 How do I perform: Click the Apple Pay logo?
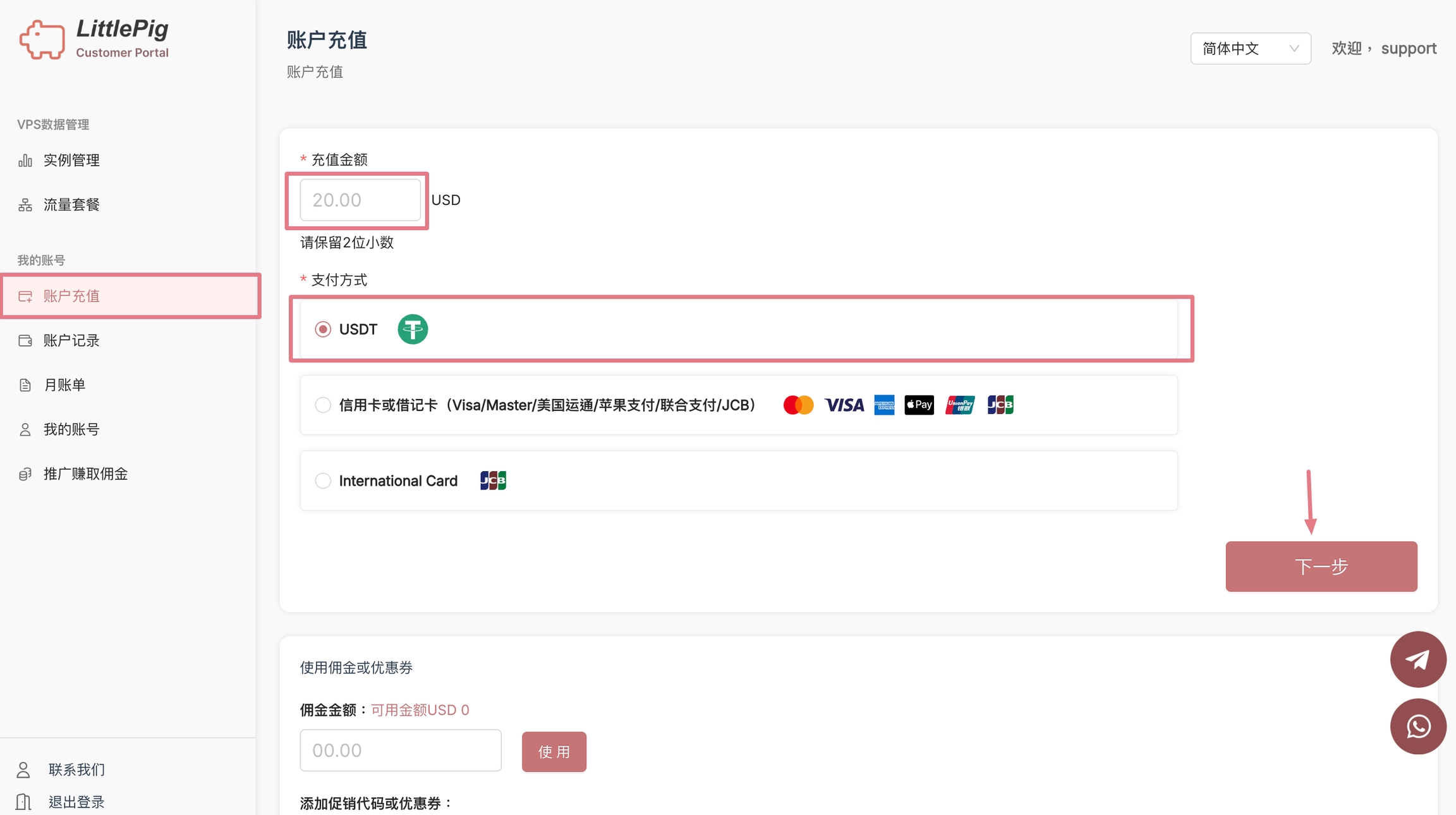(919, 405)
